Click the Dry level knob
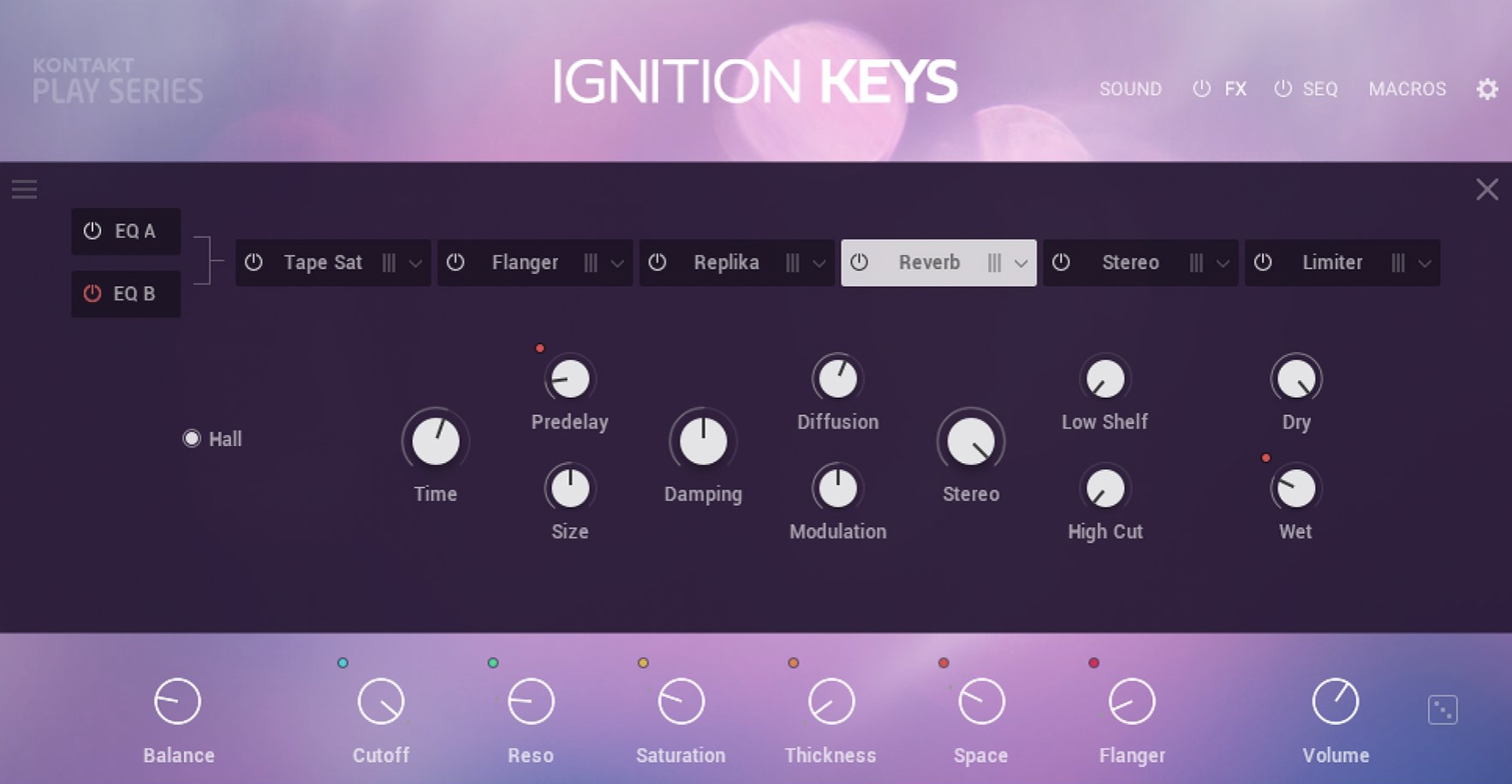This screenshot has height=784, width=1512. [1296, 378]
